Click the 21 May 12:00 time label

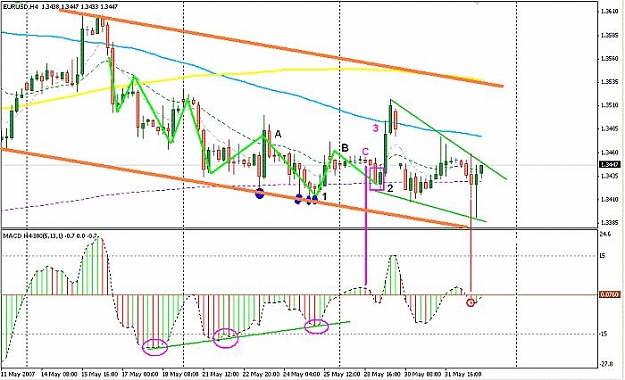(221, 375)
